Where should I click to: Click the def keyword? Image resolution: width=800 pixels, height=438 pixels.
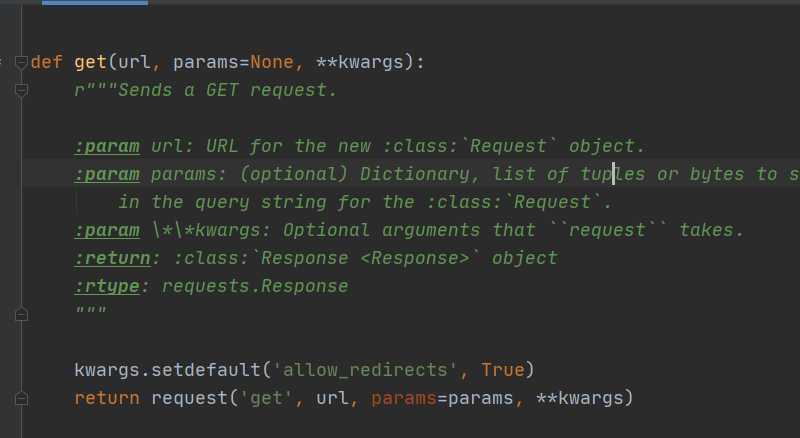[46, 62]
